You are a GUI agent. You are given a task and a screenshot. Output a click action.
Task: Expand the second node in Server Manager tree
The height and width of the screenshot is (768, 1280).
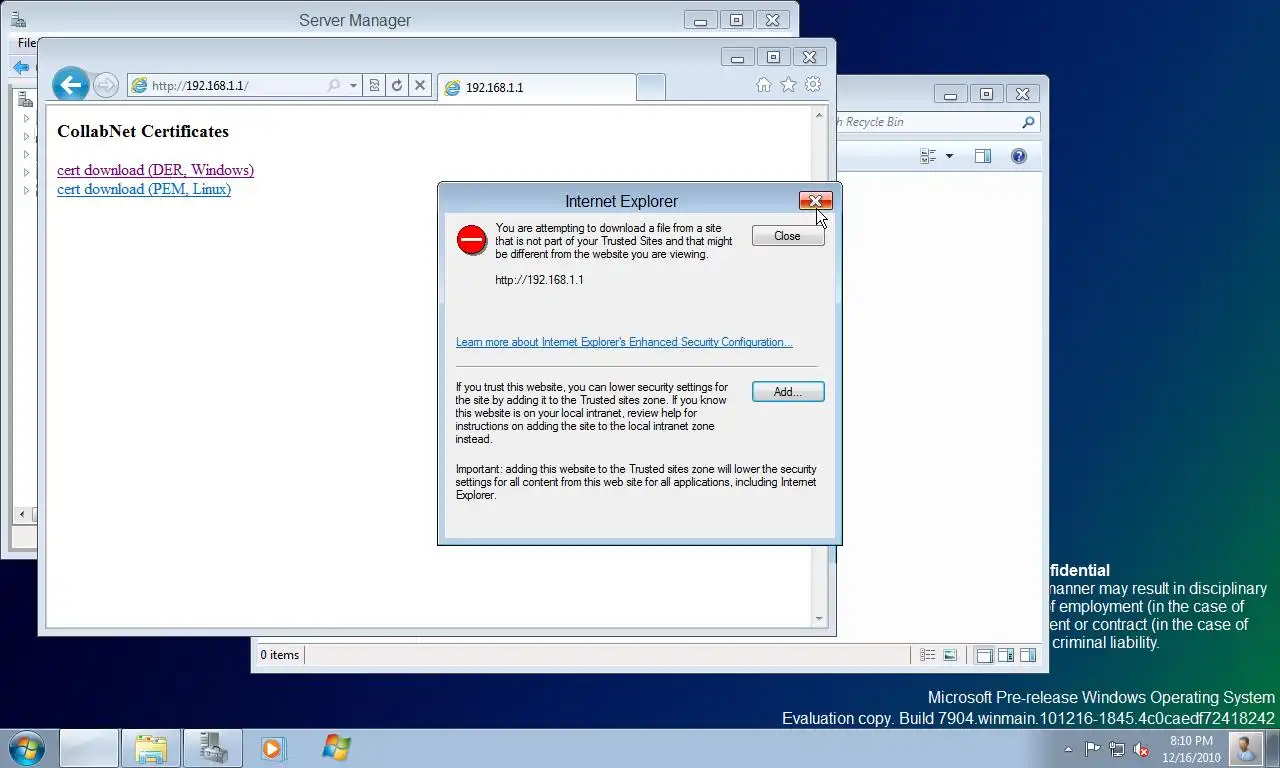point(27,137)
